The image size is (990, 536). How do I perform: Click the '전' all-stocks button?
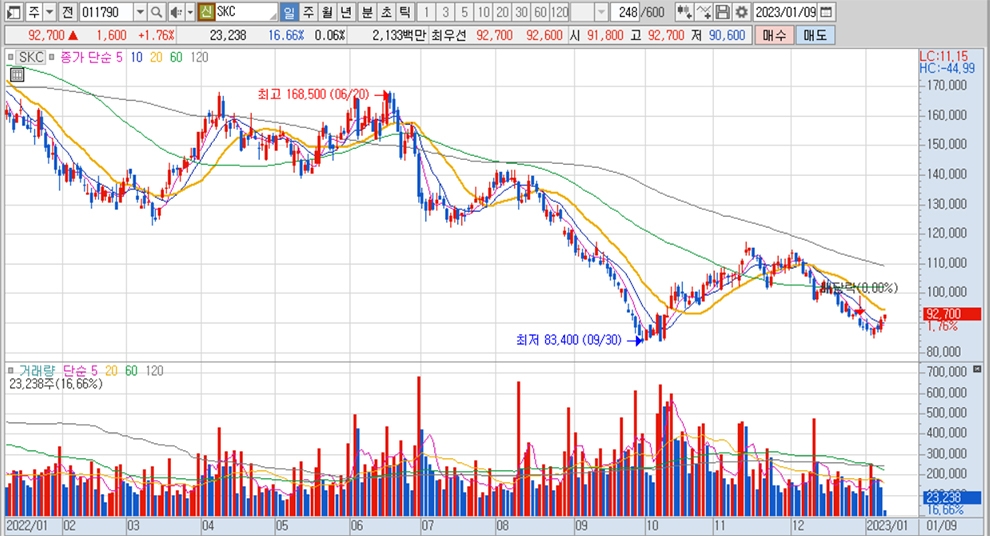(68, 11)
